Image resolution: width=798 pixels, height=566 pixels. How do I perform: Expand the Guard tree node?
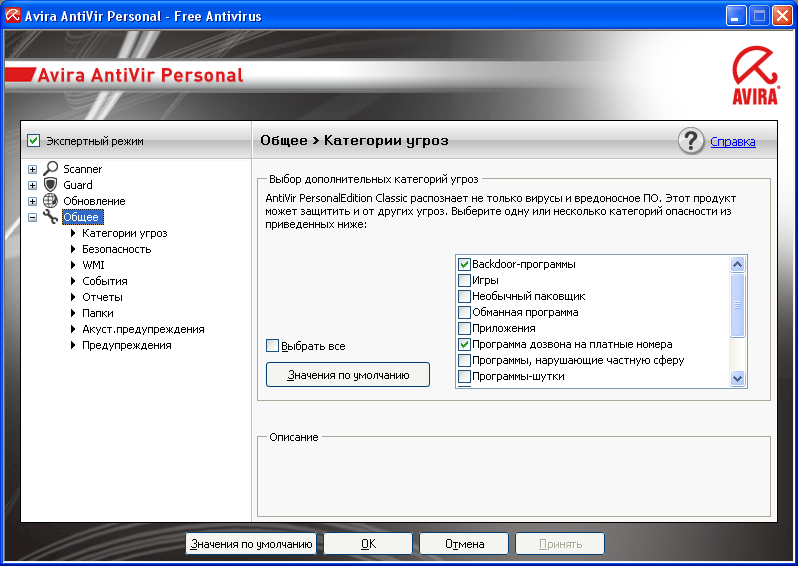(x=33, y=185)
